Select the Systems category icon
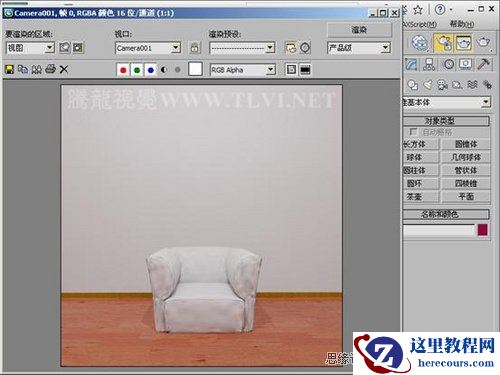The width and height of the screenshot is (500, 375). pyautogui.click(x=487, y=85)
